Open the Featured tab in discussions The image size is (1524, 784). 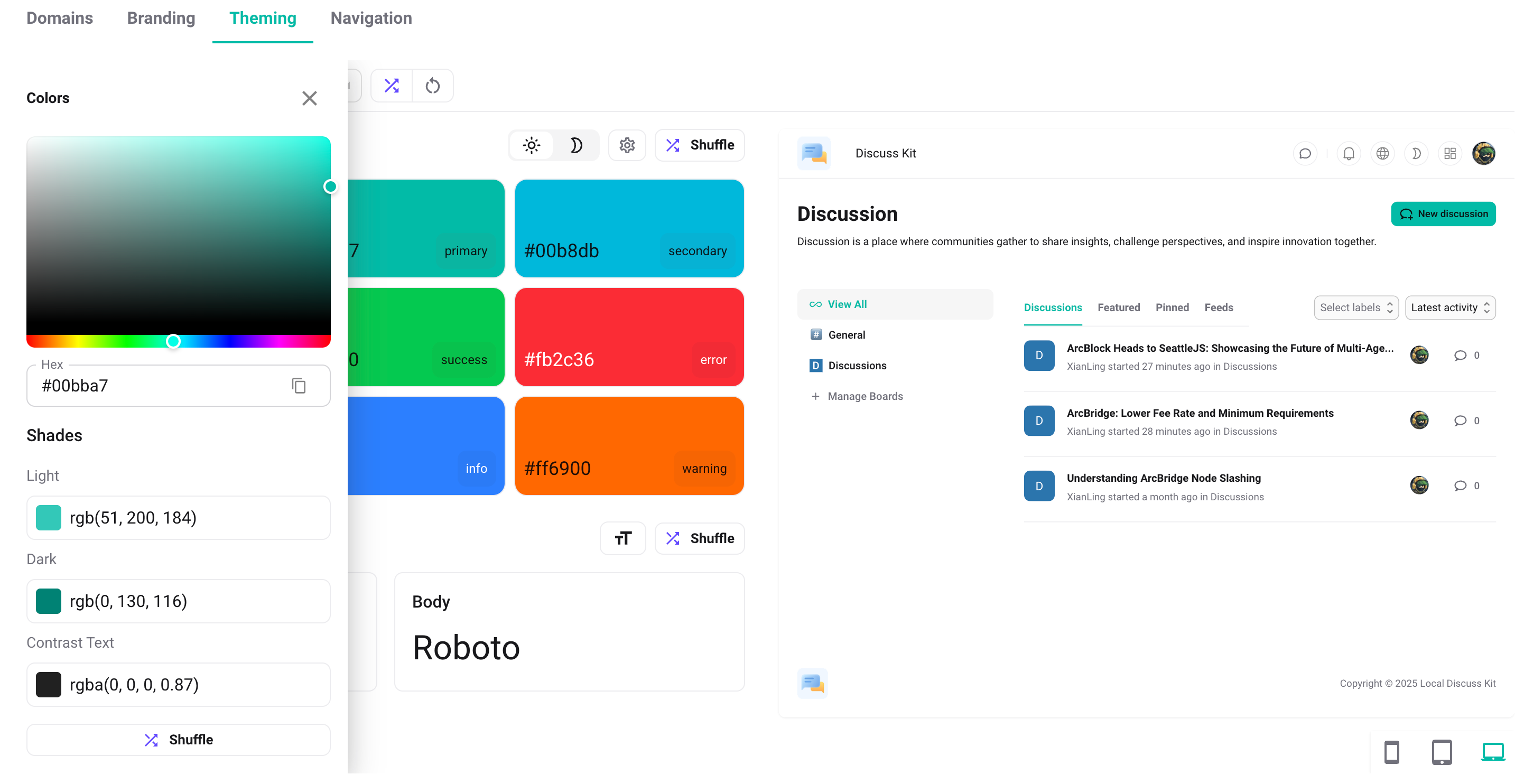(1118, 307)
